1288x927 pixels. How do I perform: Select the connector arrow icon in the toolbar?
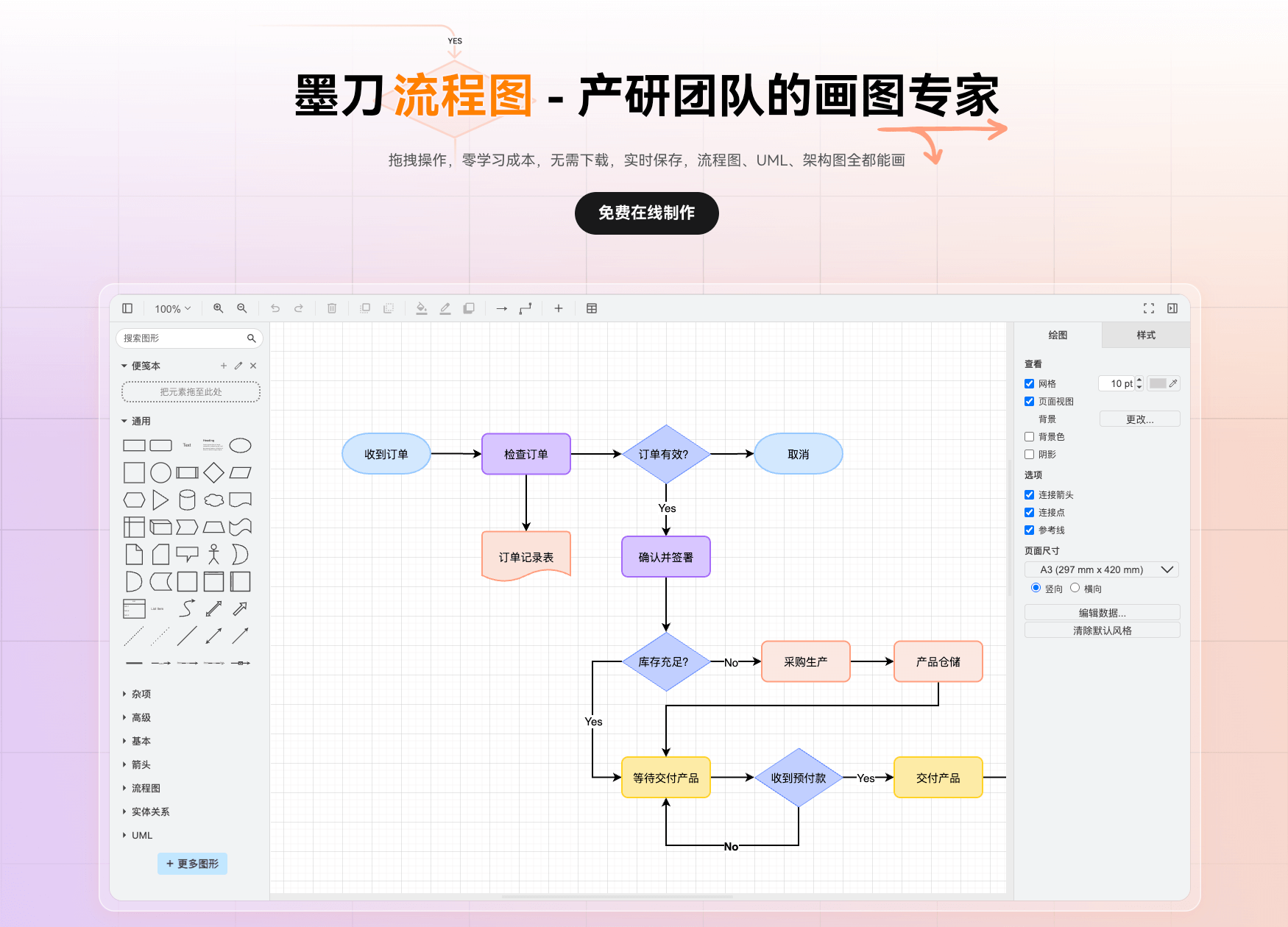click(x=503, y=308)
